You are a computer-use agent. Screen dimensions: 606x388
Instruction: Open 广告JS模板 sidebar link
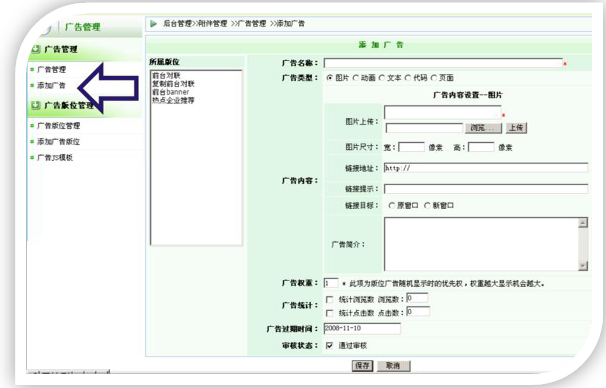coord(55,158)
